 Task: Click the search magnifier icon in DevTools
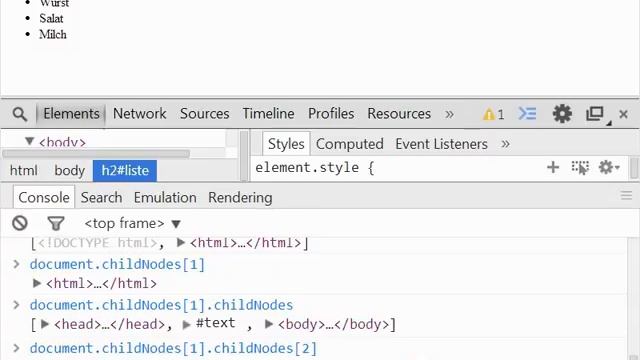click(x=20, y=114)
